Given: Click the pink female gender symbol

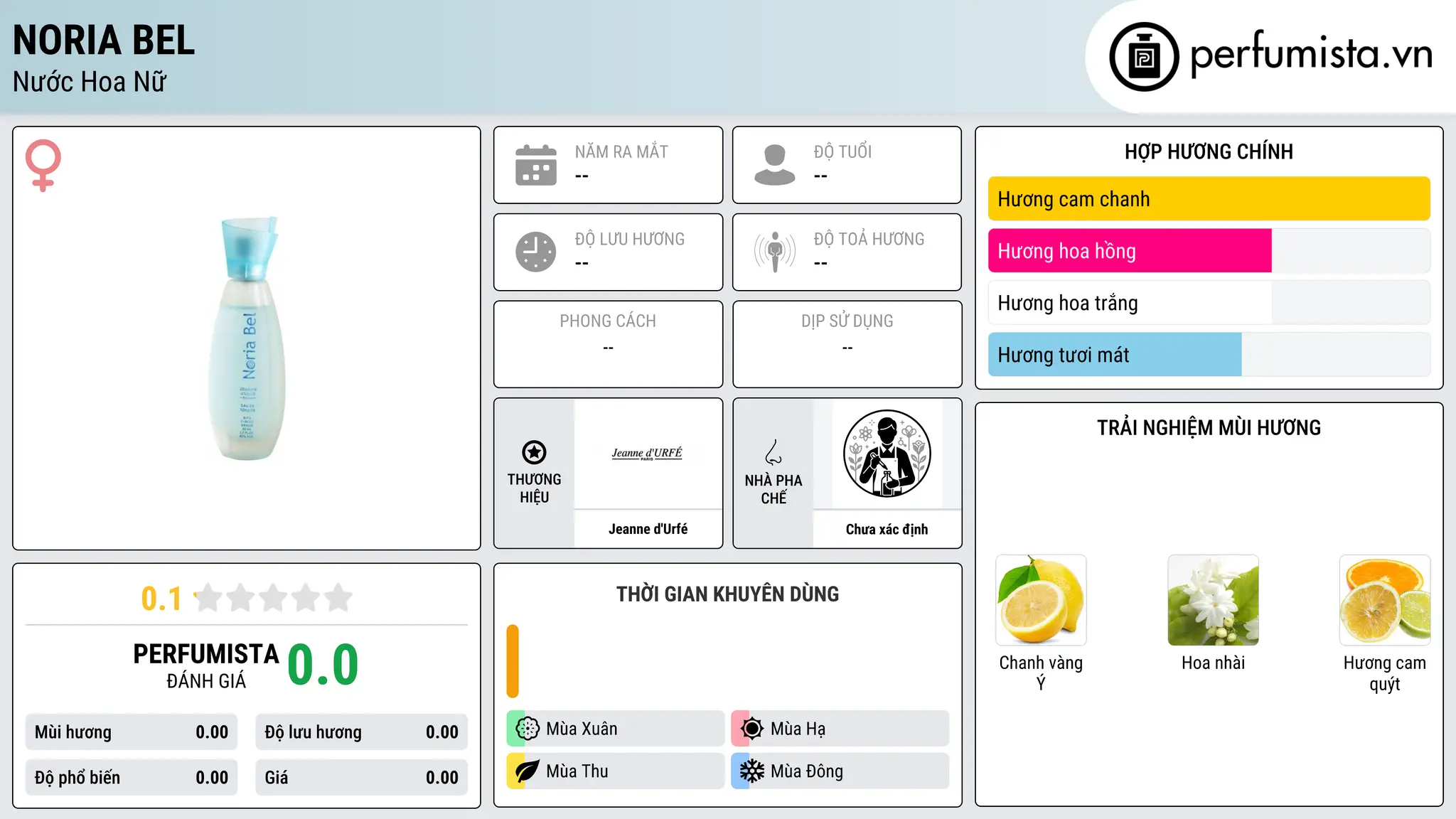Looking at the screenshot, I should 43,165.
